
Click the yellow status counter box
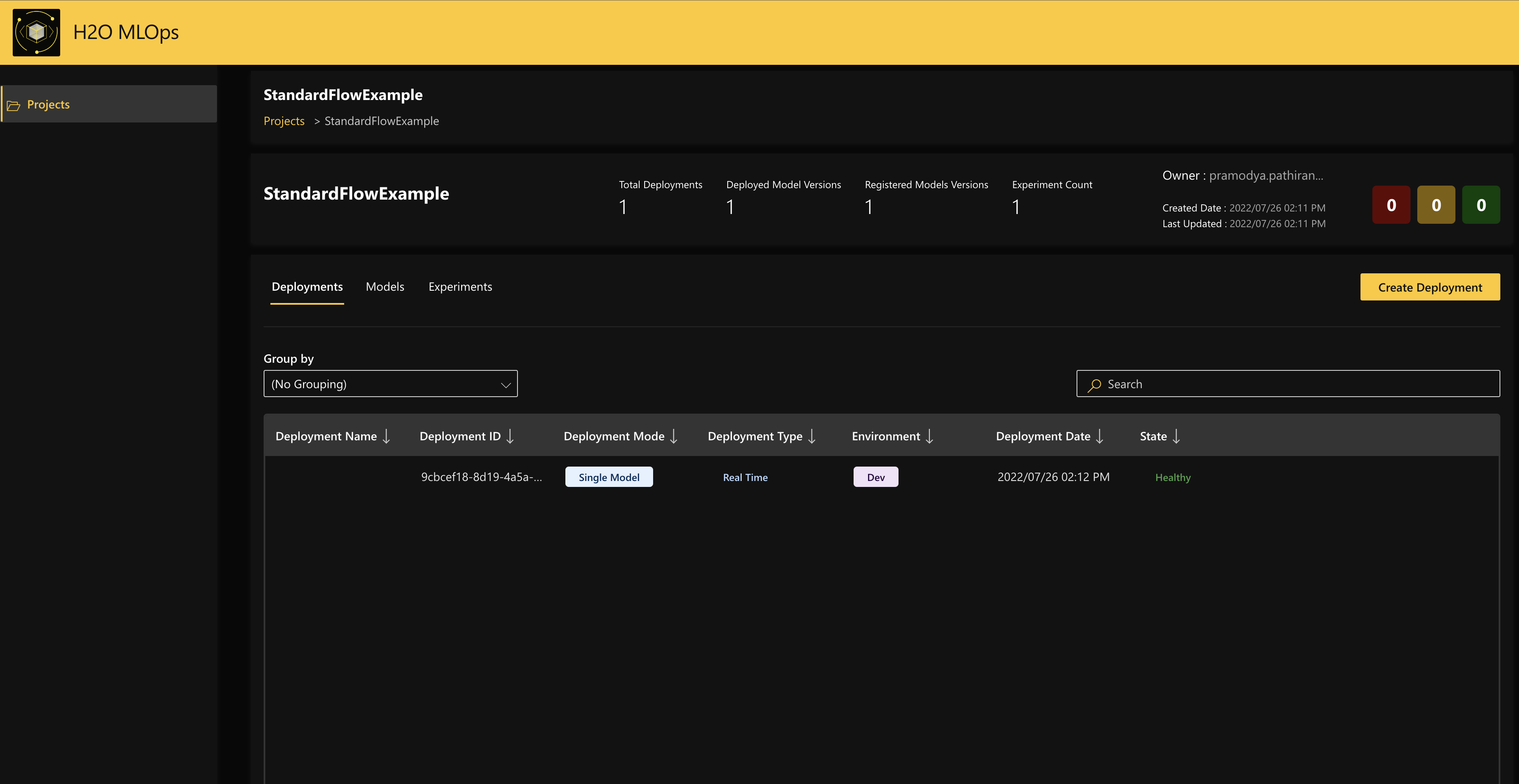(x=1436, y=205)
